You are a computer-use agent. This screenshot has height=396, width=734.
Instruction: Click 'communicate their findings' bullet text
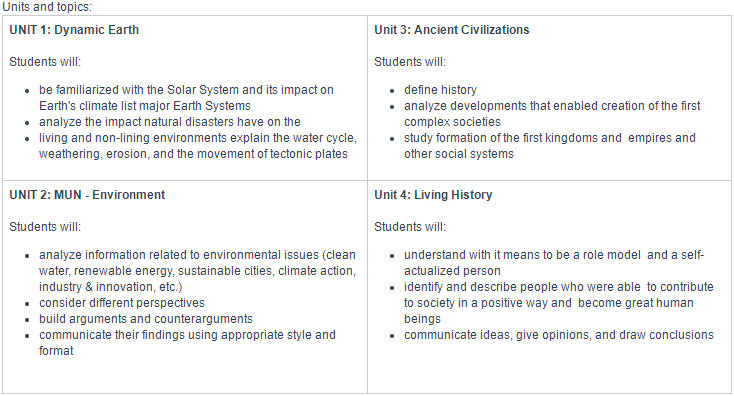click(x=187, y=343)
